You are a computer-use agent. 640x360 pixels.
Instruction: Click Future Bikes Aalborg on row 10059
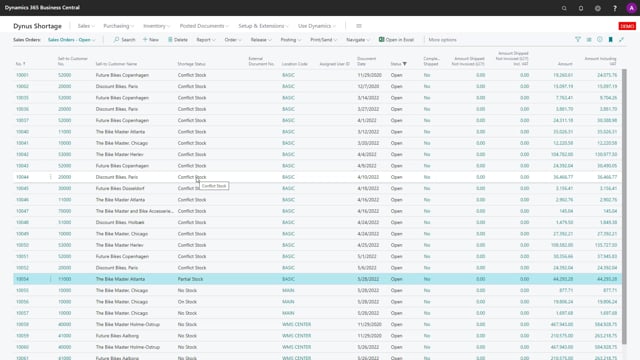[117, 336]
